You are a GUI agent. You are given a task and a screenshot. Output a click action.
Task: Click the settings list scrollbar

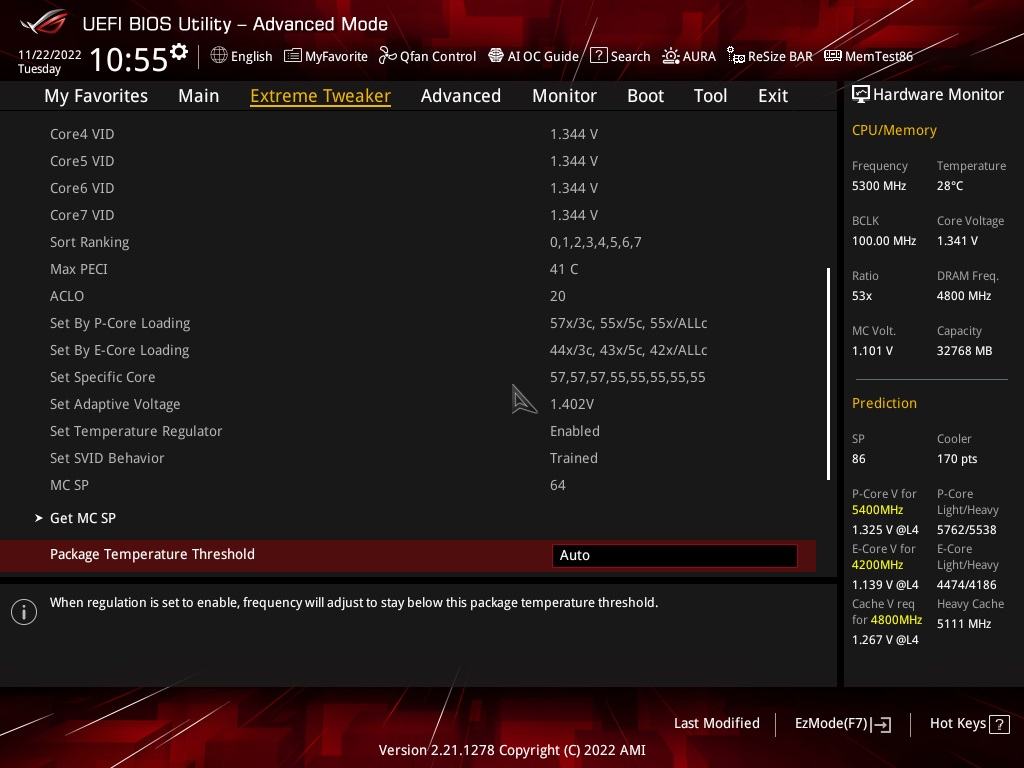click(829, 374)
